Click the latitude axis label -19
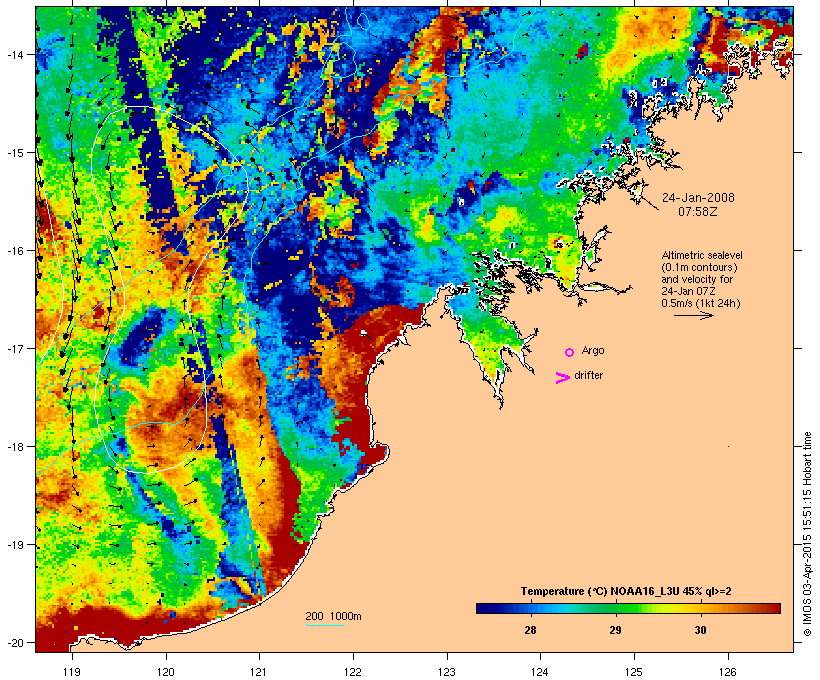 point(14,545)
